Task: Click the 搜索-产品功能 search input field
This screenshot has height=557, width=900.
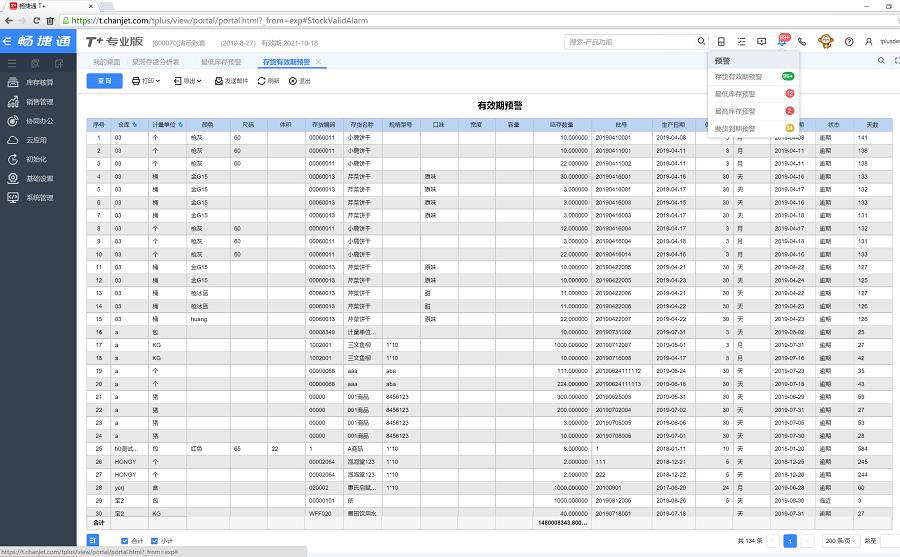Action: (x=630, y=42)
